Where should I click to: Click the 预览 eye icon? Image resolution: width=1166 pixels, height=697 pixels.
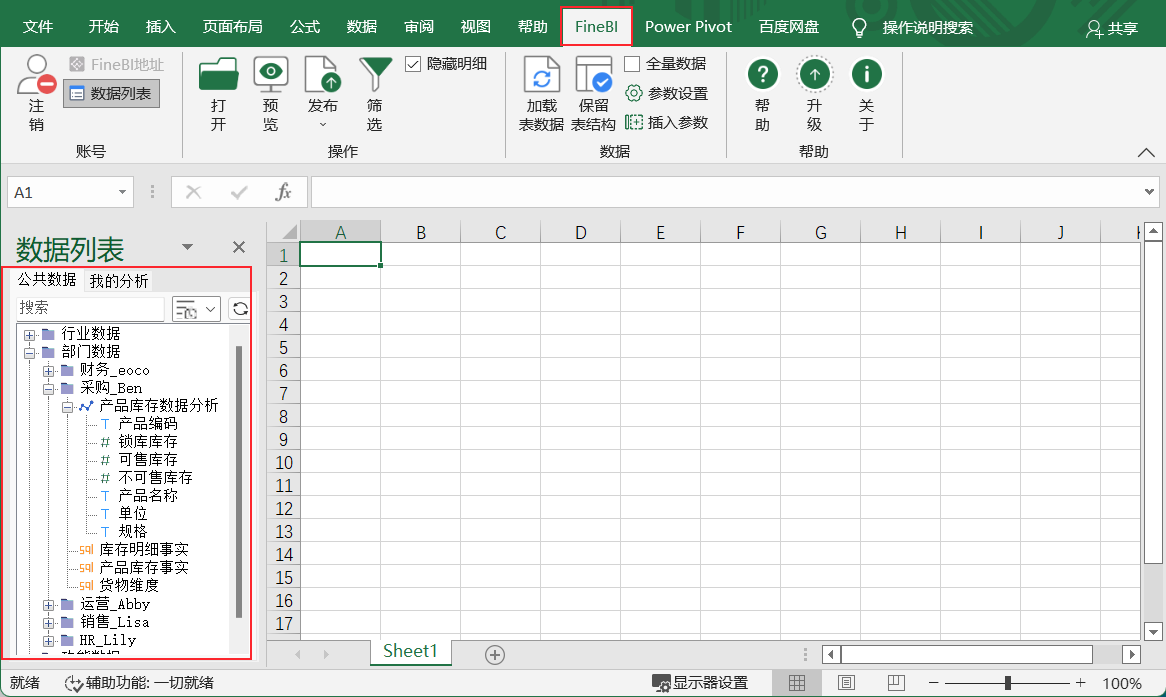(271, 75)
